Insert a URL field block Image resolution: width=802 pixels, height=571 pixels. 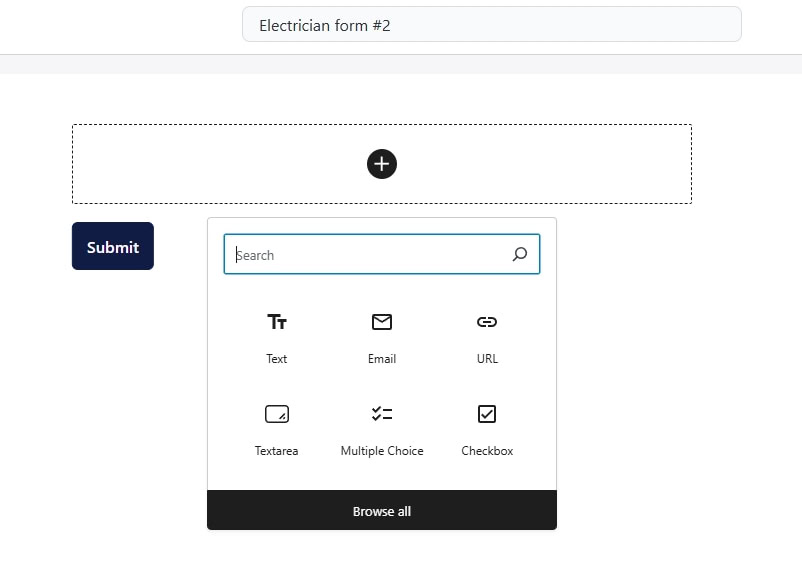coord(487,338)
